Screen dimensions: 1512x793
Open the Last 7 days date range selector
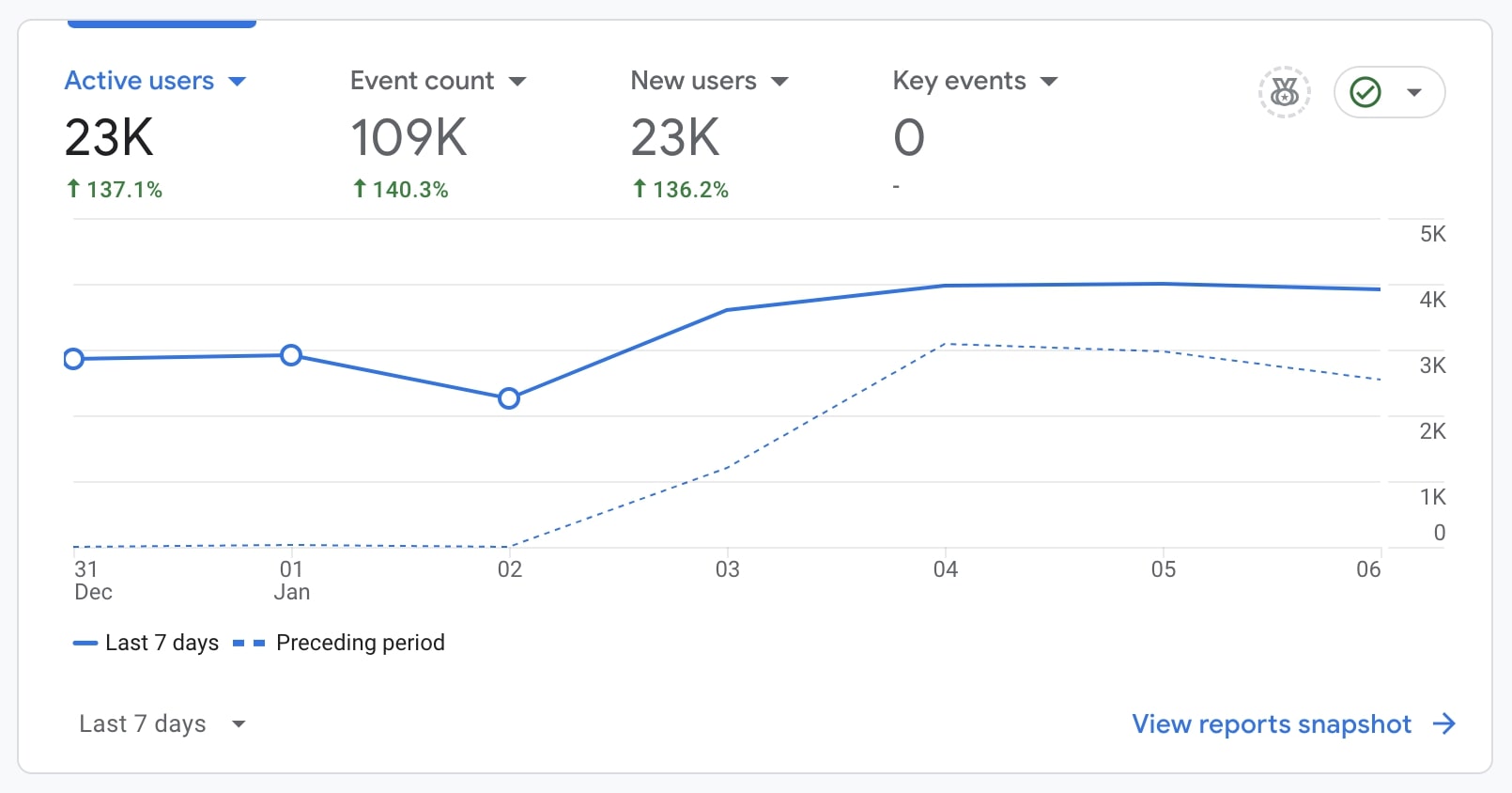tap(162, 723)
